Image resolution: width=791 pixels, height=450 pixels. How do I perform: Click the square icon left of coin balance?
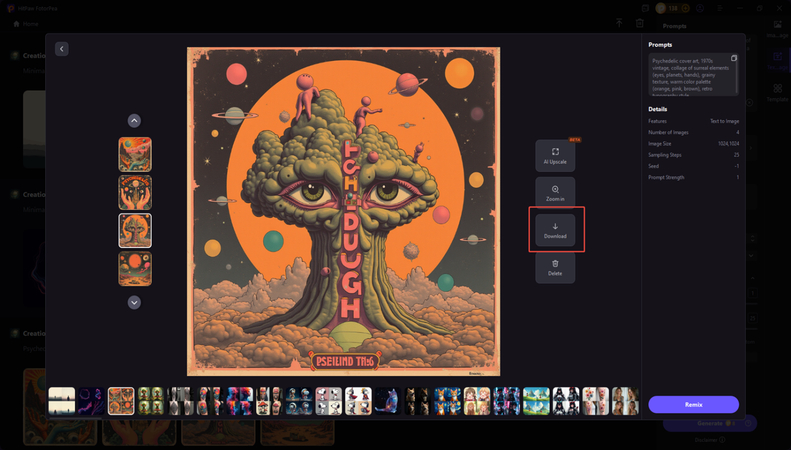point(645,8)
